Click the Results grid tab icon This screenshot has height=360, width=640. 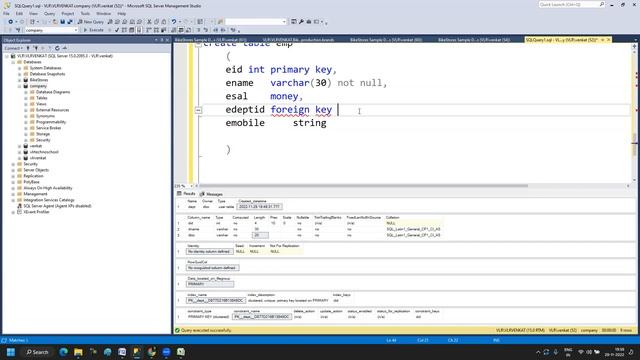[x=179, y=193]
